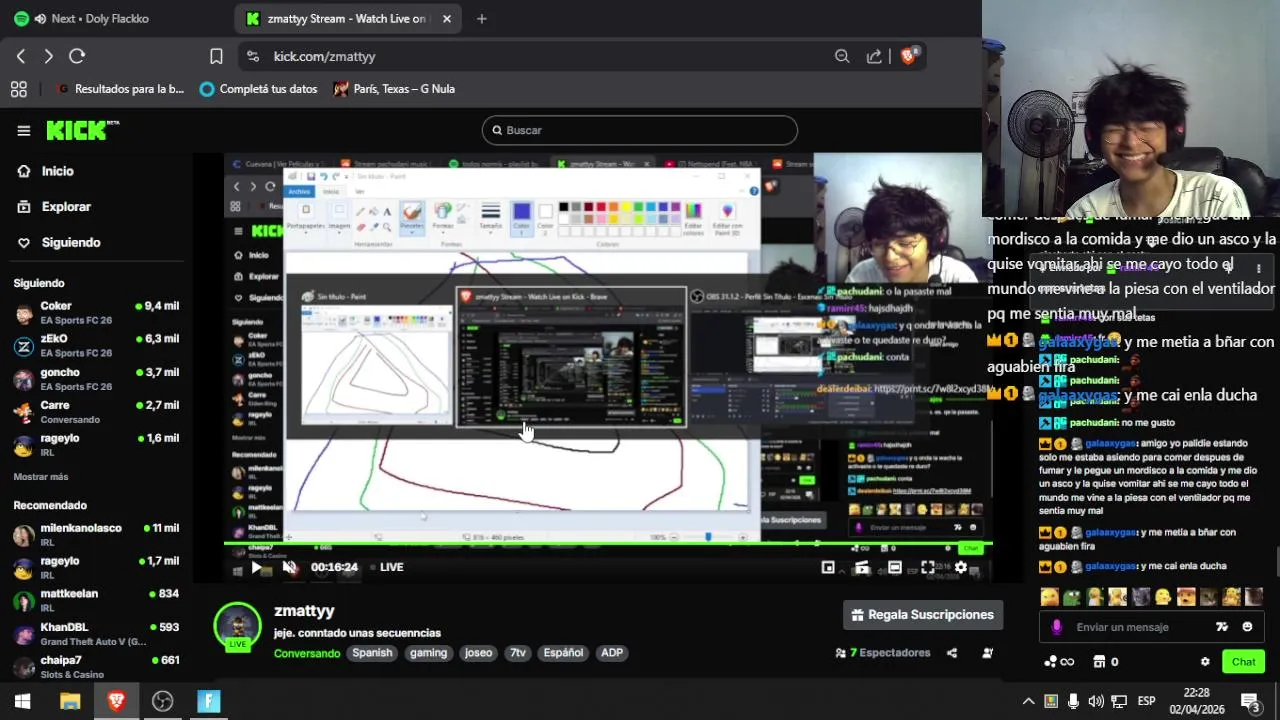The image size is (1280, 720).
Task: Click the share stream icon
Action: point(952,653)
